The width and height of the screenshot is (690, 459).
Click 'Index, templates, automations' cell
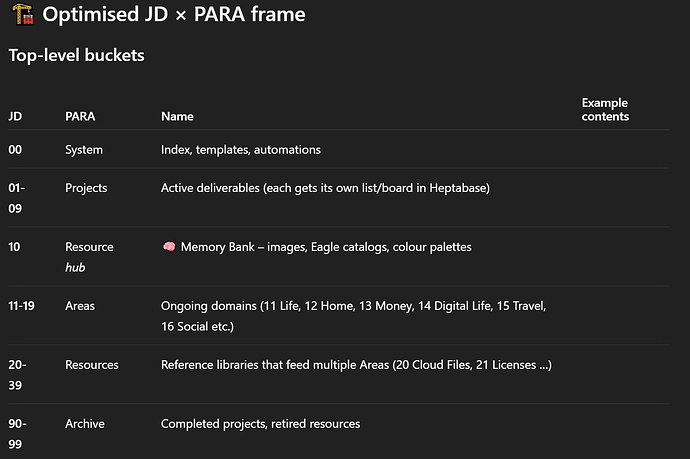(241, 150)
